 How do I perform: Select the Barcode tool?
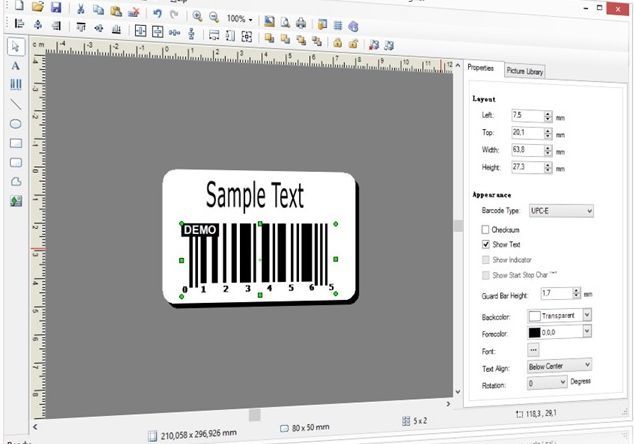coord(16,84)
